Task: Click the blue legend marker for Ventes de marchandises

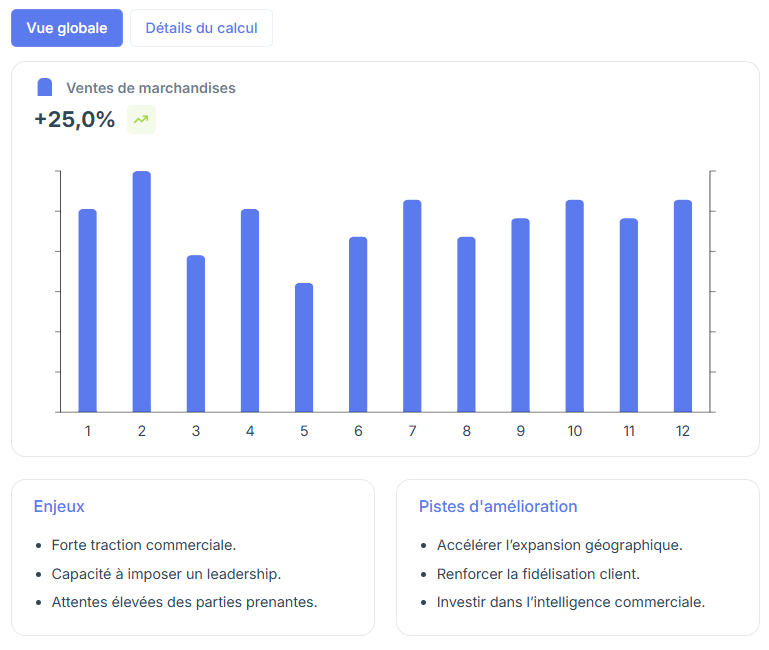Action: point(45,87)
